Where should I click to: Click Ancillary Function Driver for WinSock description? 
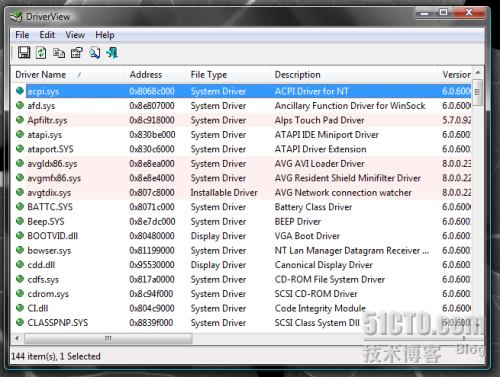(350, 106)
